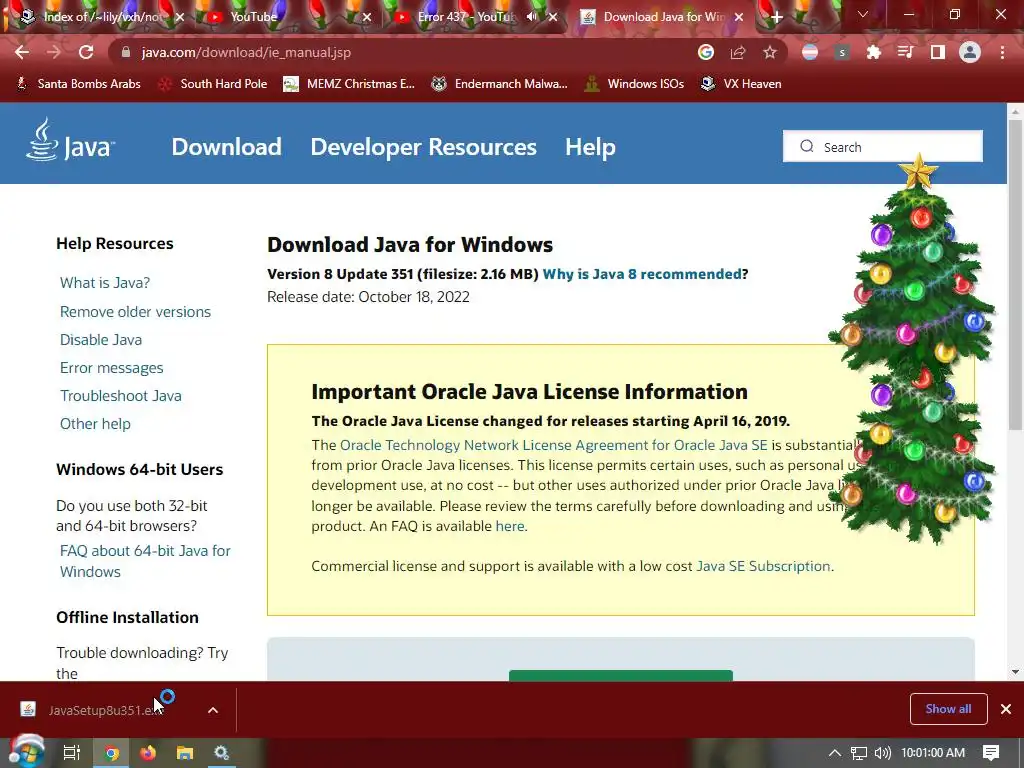Open a new browser tab
1024x768 pixels.
(x=776, y=17)
